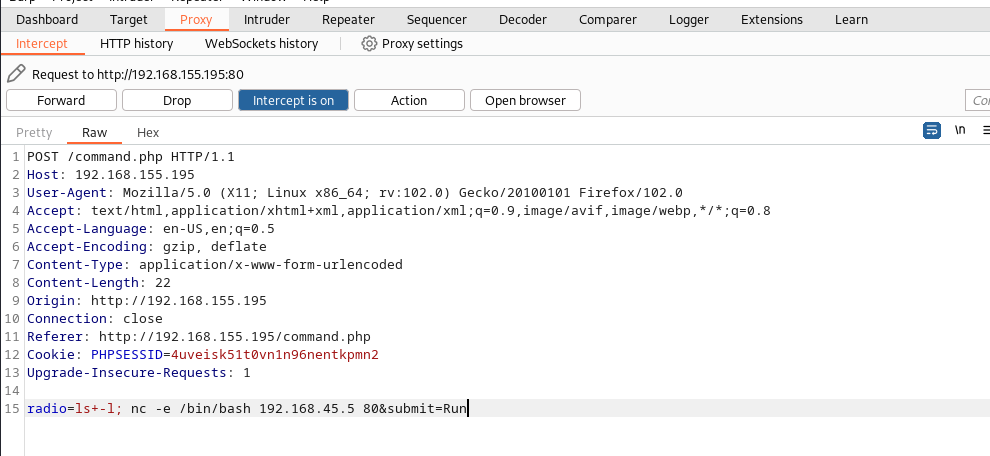Switch editor to Pretty view
Screen dimensions: 990x456
34,132
